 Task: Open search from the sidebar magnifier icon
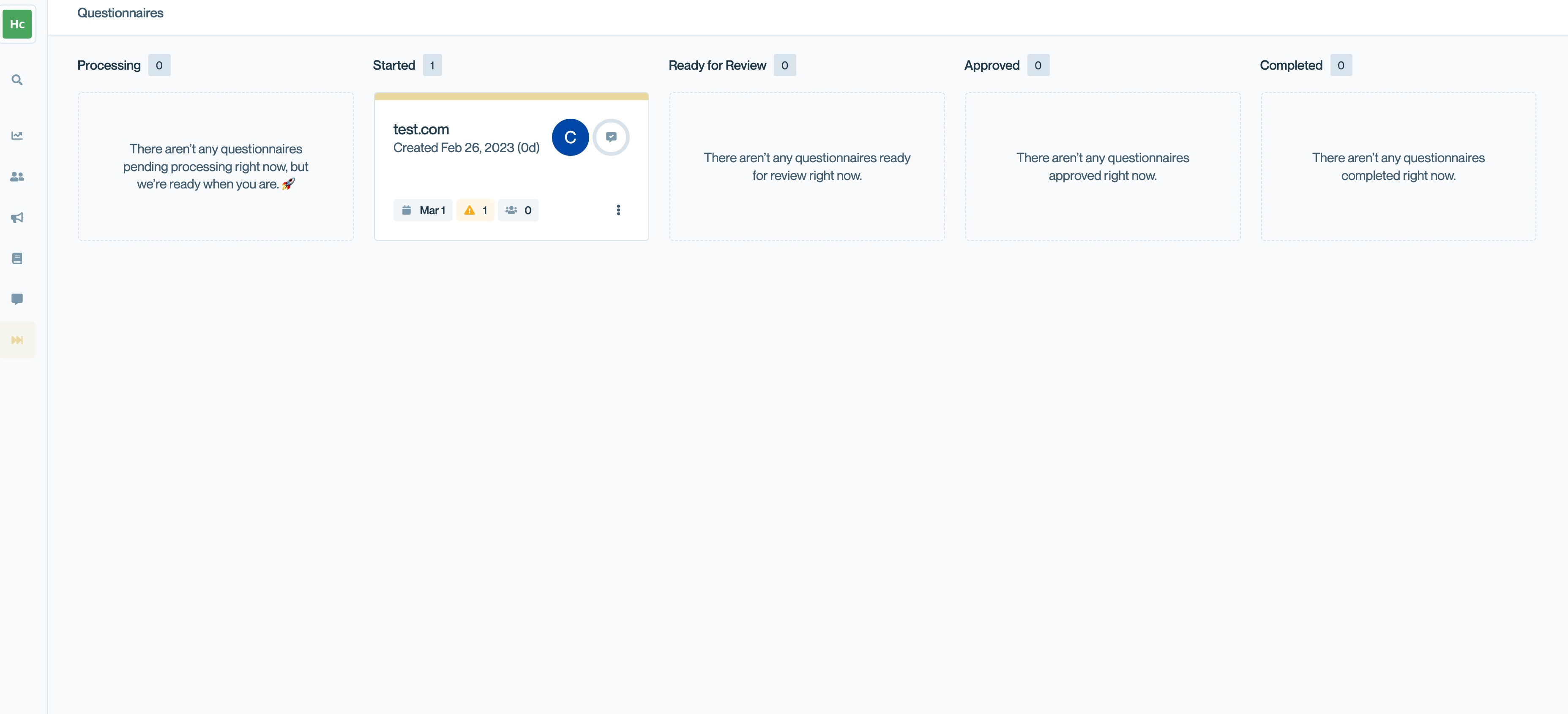pyautogui.click(x=17, y=80)
